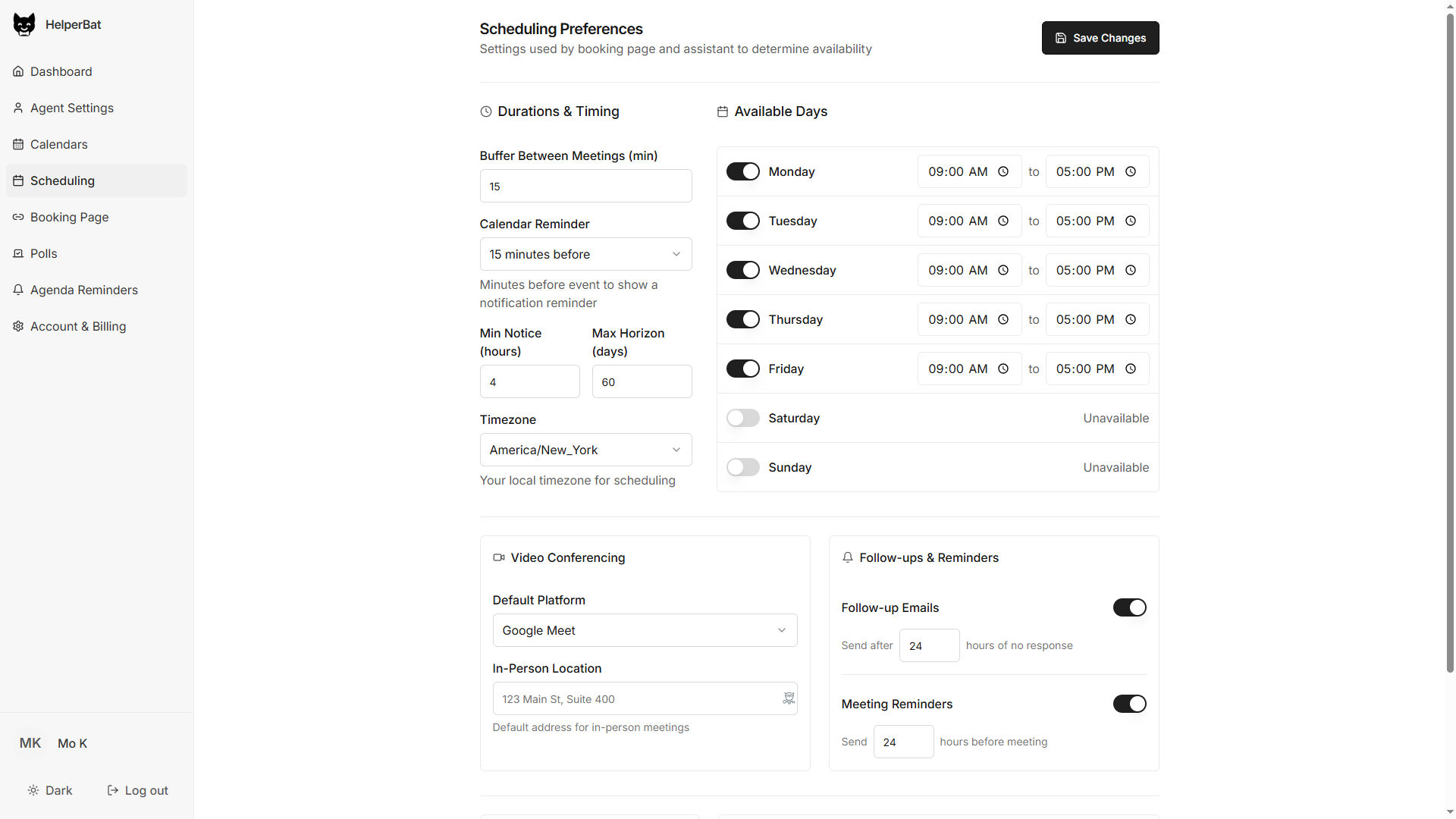Disable availability for Tuesday
Viewport: 1456px width, 819px height.
(742, 221)
